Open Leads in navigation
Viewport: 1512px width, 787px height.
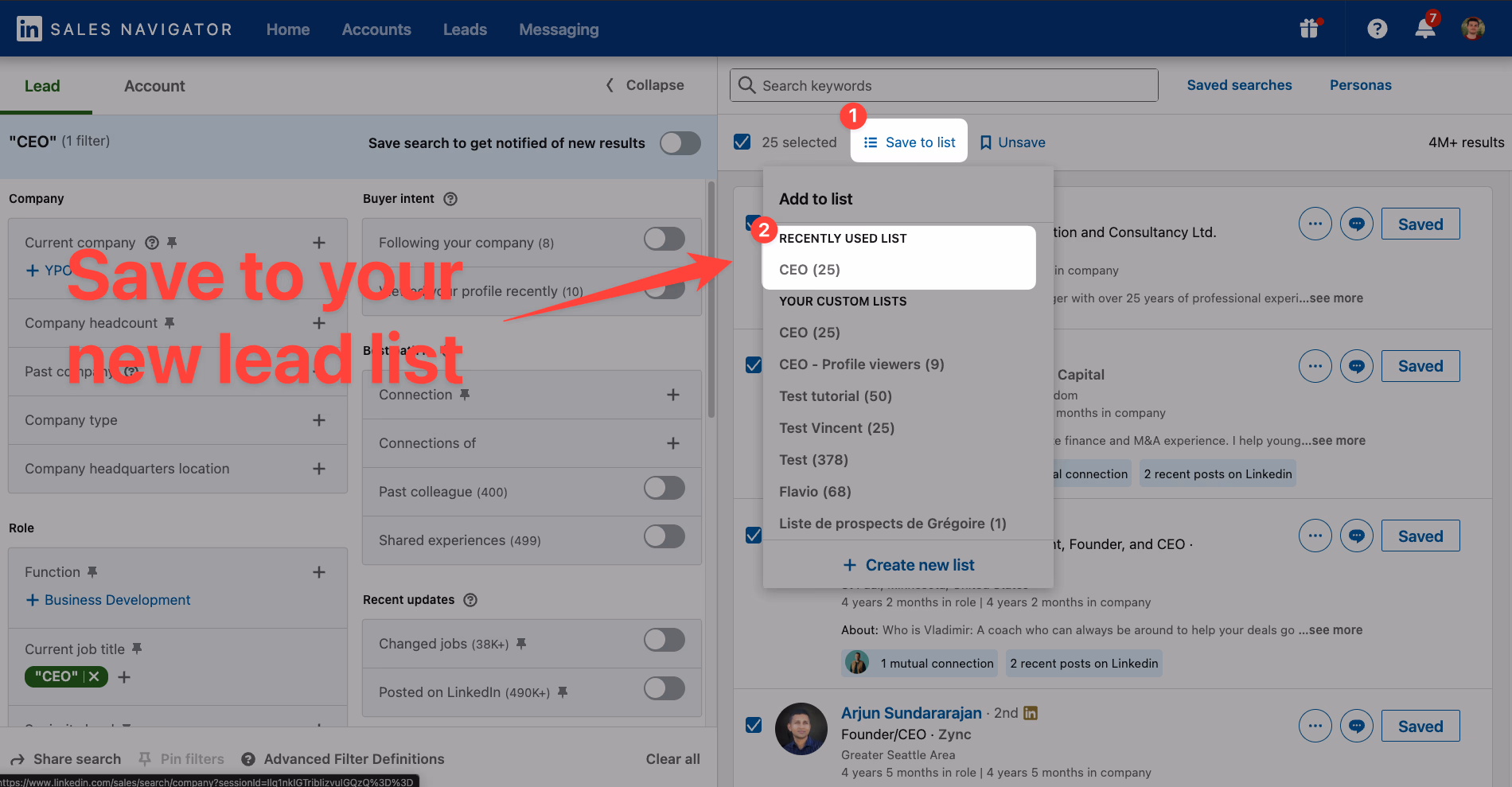[465, 29]
